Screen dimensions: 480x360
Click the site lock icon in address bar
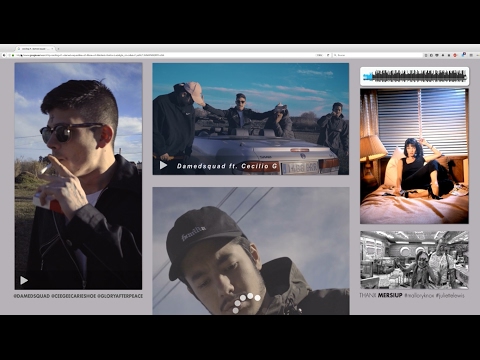(13, 55)
